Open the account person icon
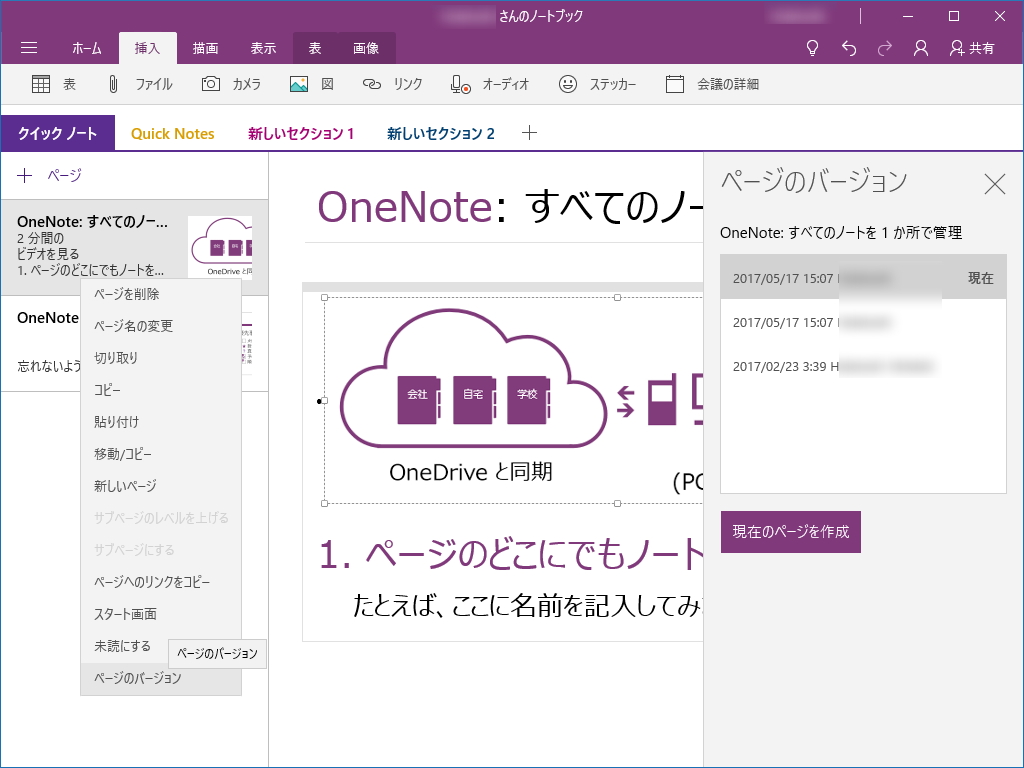Image resolution: width=1024 pixels, height=768 pixels. 921,48
